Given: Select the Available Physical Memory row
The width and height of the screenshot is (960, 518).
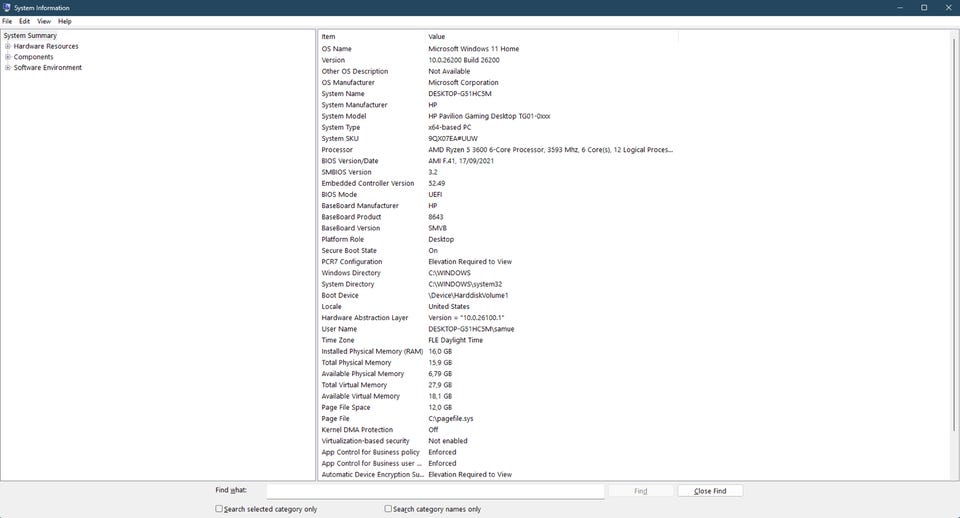Looking at the screenshot, I should click(x=498, y=373).
